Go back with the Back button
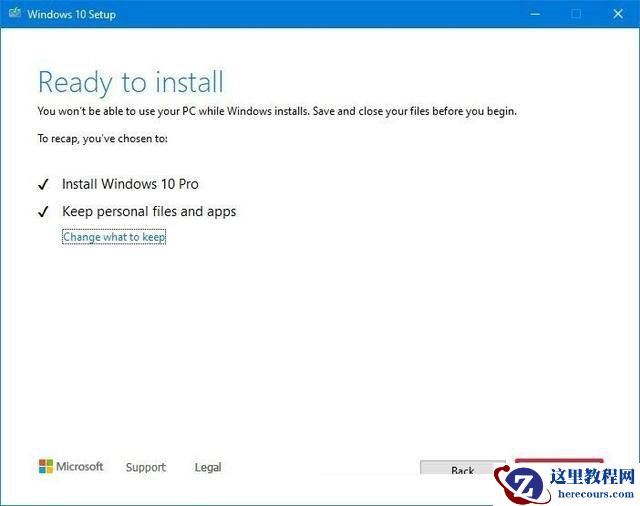The width and height of the screenshot is (640, 506). [x=462, y=468]
